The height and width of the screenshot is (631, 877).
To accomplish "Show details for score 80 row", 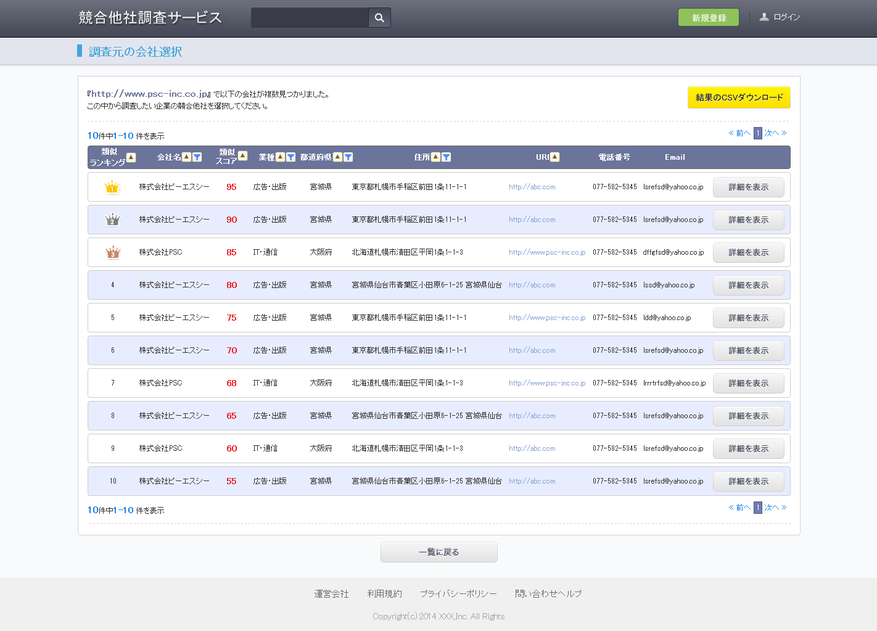I will 748,285.
